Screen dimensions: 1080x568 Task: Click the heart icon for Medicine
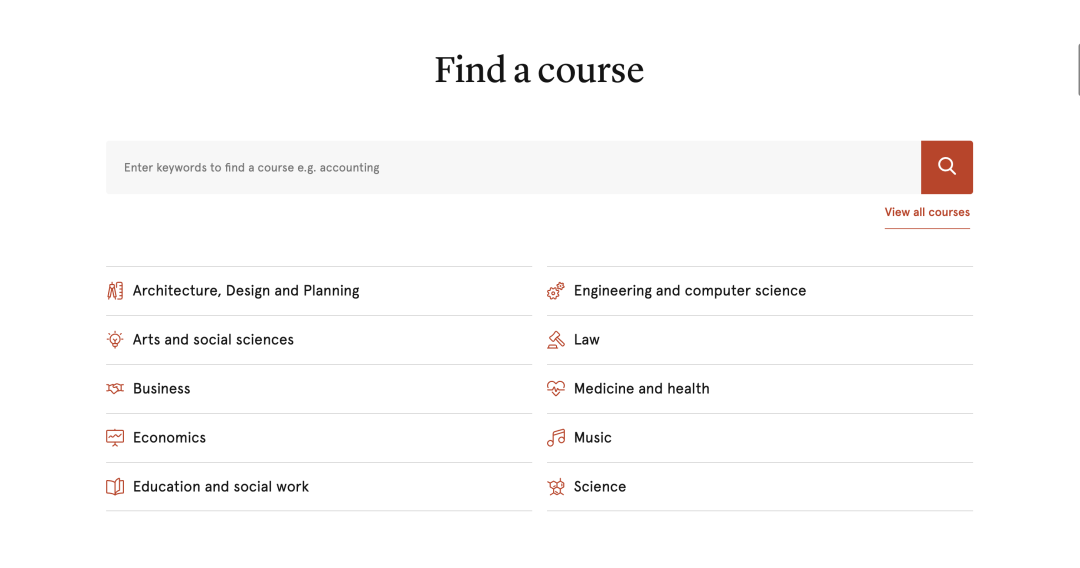click(x=556, y=389)
